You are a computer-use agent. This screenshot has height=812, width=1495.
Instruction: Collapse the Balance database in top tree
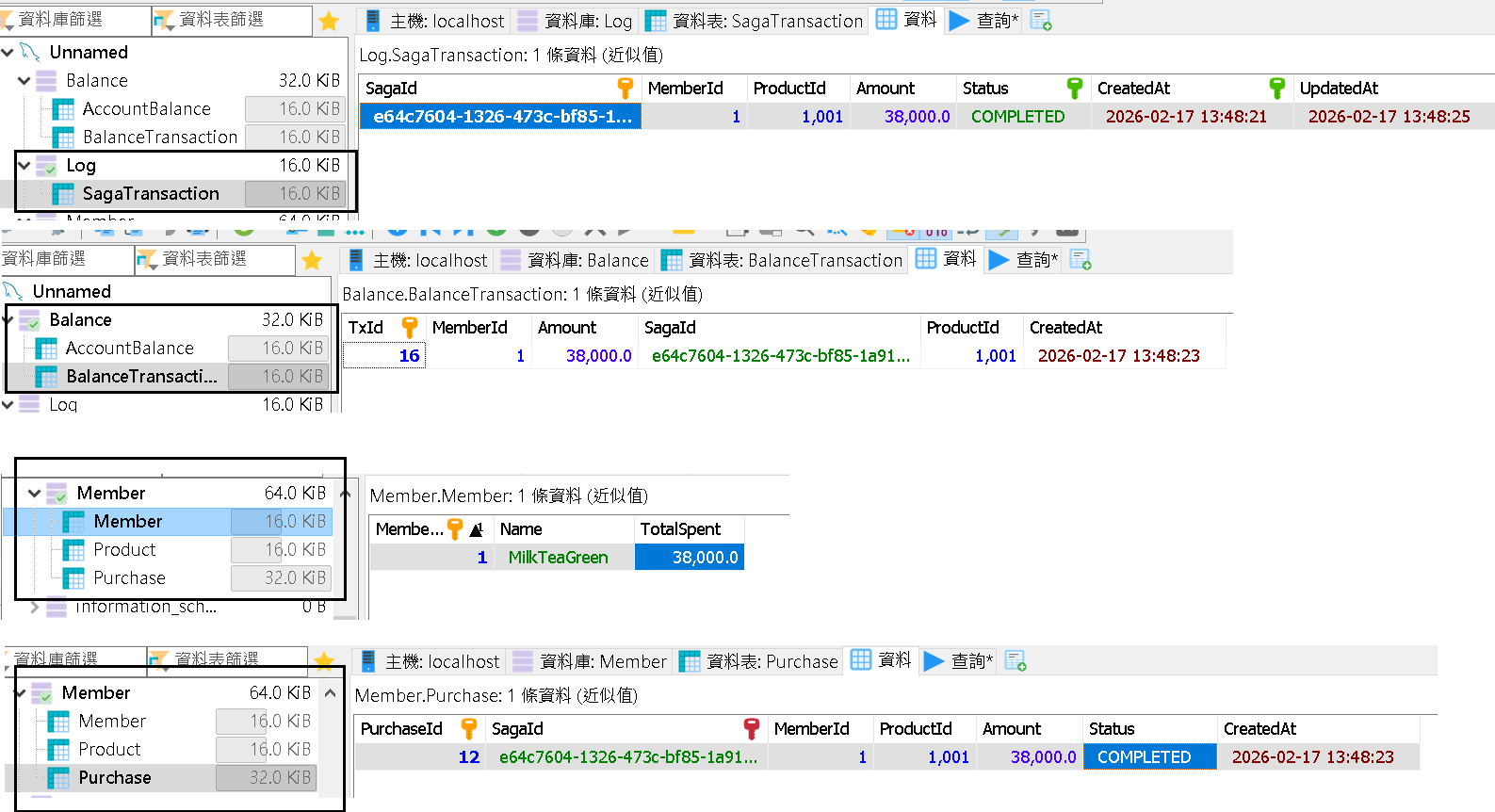pyautogui.click(x=24, y=81)
